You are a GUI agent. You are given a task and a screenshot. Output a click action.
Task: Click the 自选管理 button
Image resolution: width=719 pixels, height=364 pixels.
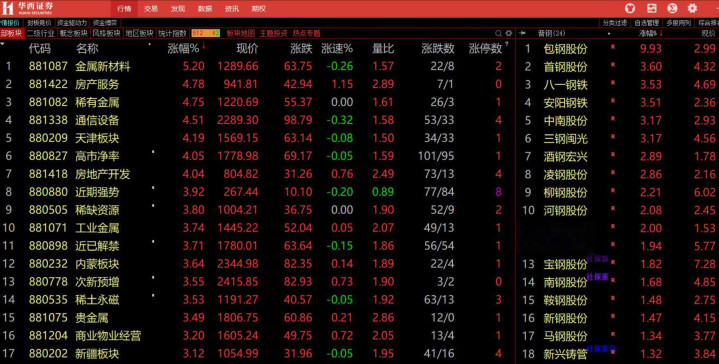coord(647,23)
